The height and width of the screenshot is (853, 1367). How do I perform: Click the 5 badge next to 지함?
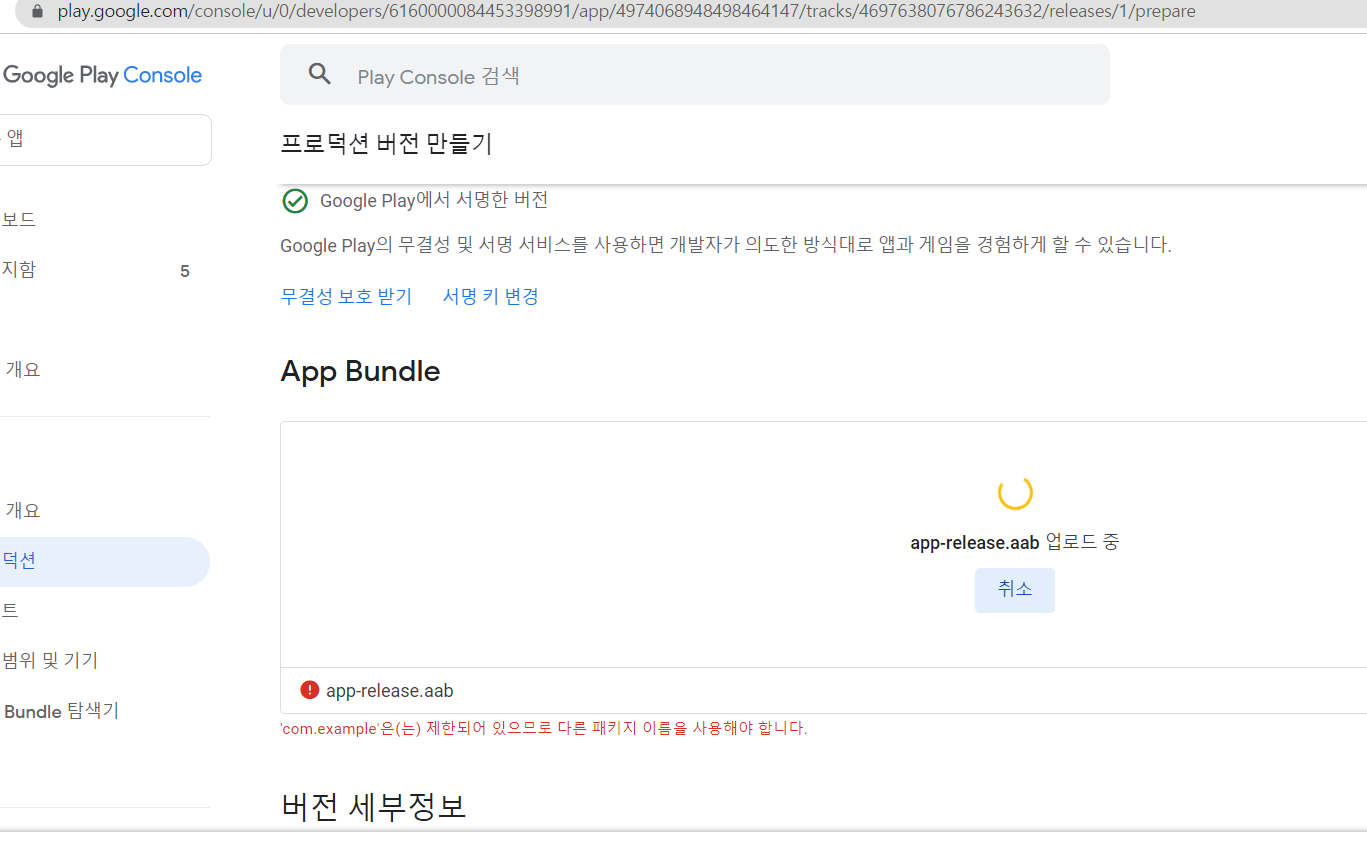(185, 271)
